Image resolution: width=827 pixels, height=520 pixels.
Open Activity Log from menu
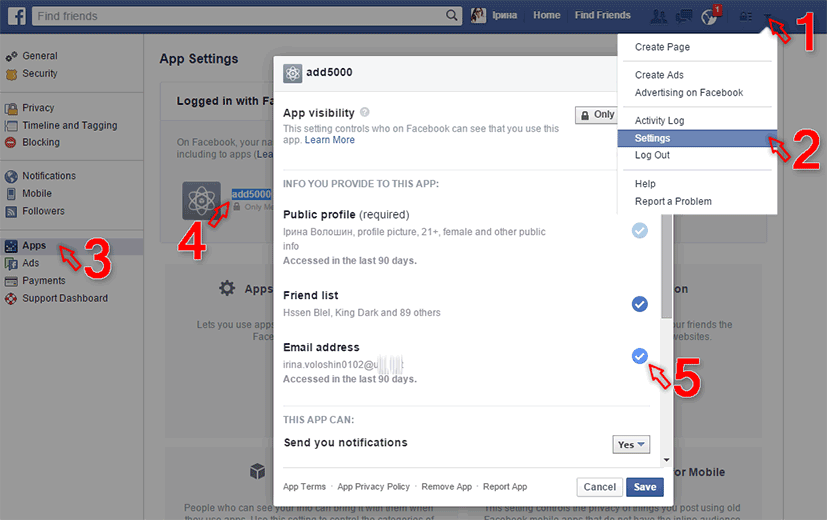point(659,120)
